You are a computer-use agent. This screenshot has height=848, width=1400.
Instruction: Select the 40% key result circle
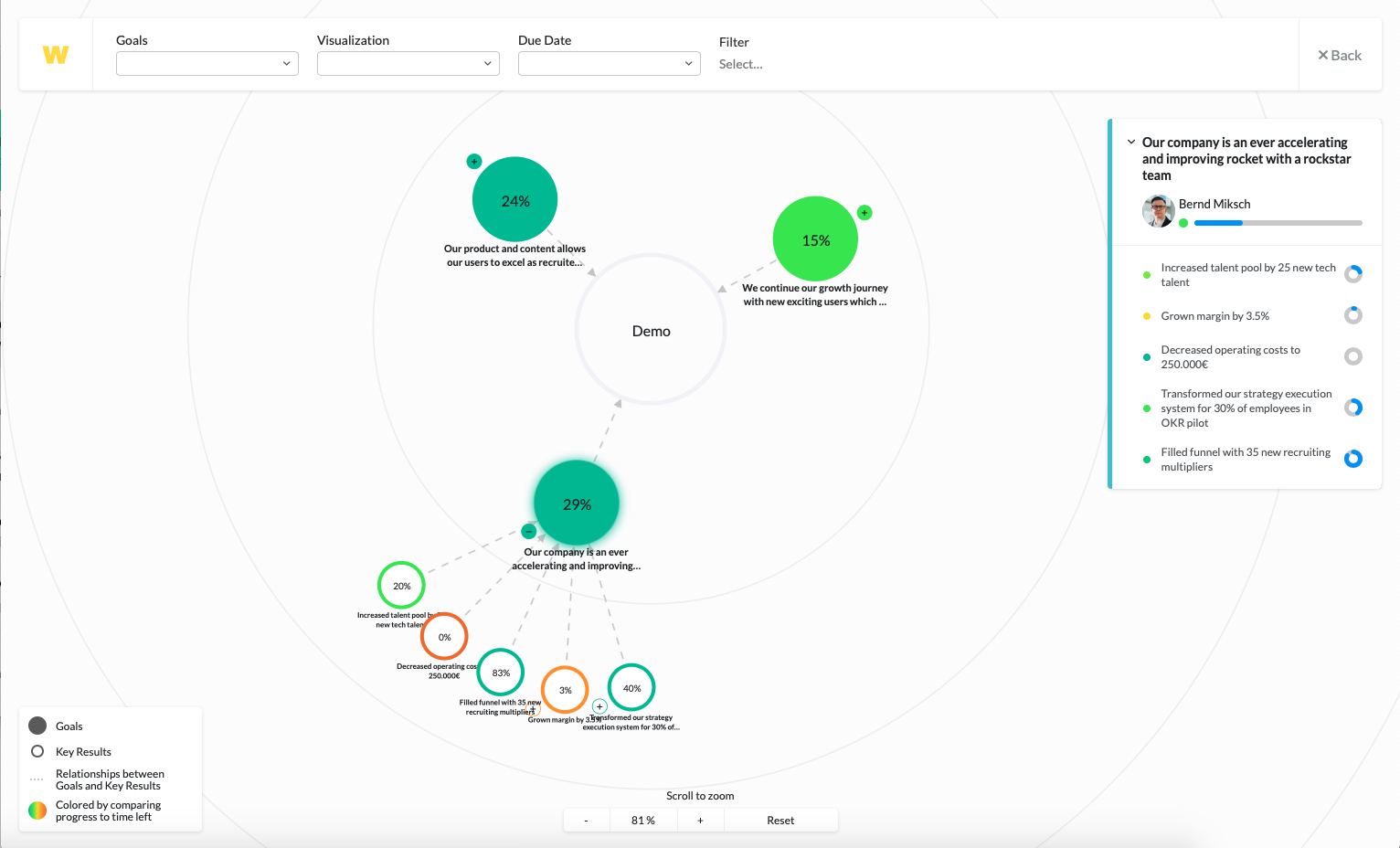pyautogui.click(x=631, y=688)
